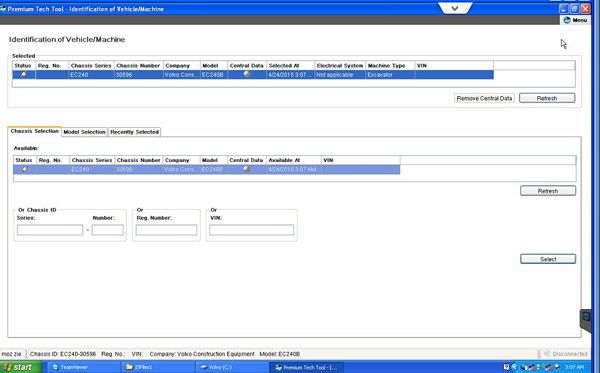
Task: Click EC240B model cell in Available table
Action: [x=214, y=169]
